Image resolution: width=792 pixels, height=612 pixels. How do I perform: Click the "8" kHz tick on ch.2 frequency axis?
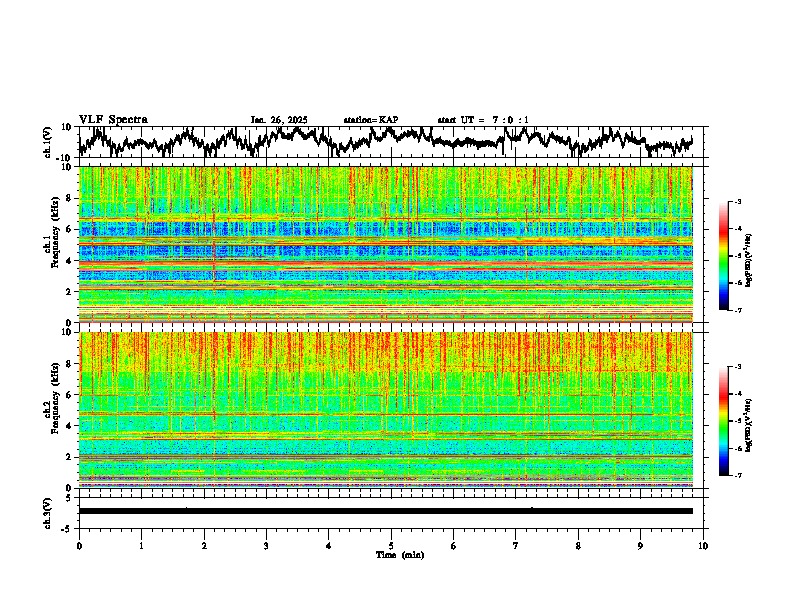tap(71, 364)
